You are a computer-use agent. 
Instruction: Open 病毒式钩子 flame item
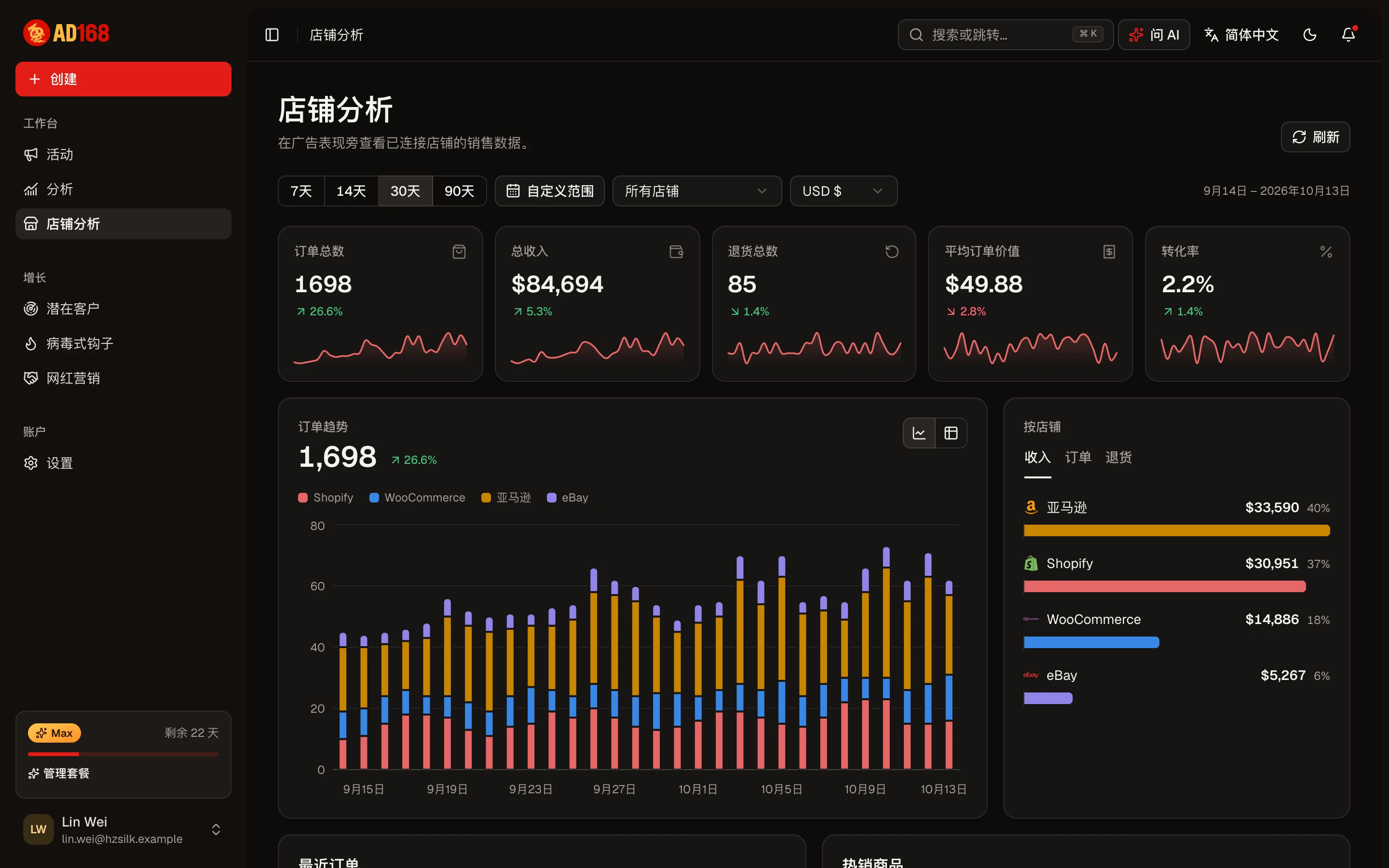coord(123,343)
